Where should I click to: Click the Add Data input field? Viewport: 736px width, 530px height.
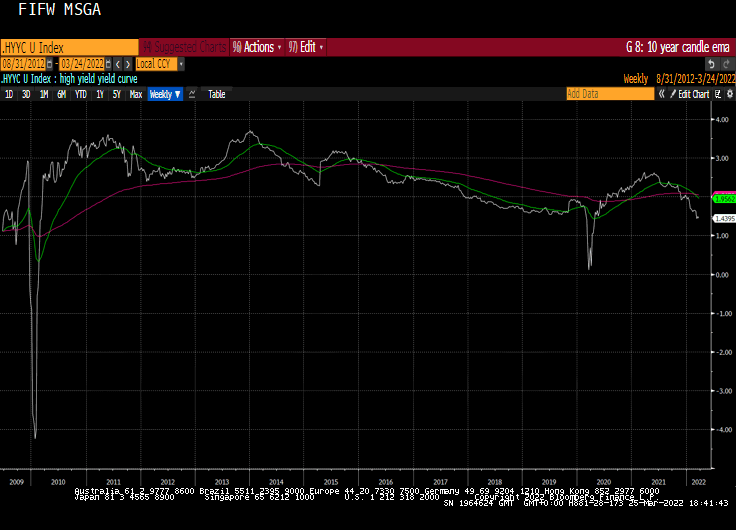pyautogui.click(x=598, y=94)
